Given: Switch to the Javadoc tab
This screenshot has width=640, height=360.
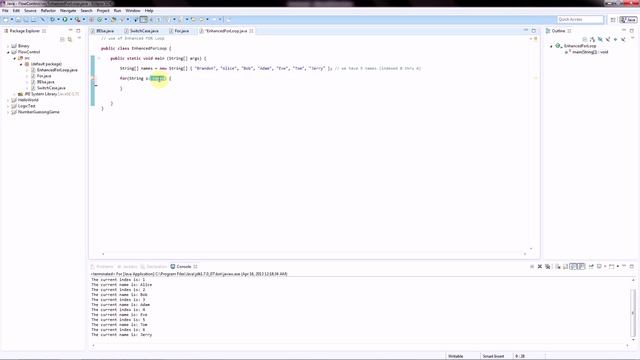Looking at the screenshot, I should (128, 267).
